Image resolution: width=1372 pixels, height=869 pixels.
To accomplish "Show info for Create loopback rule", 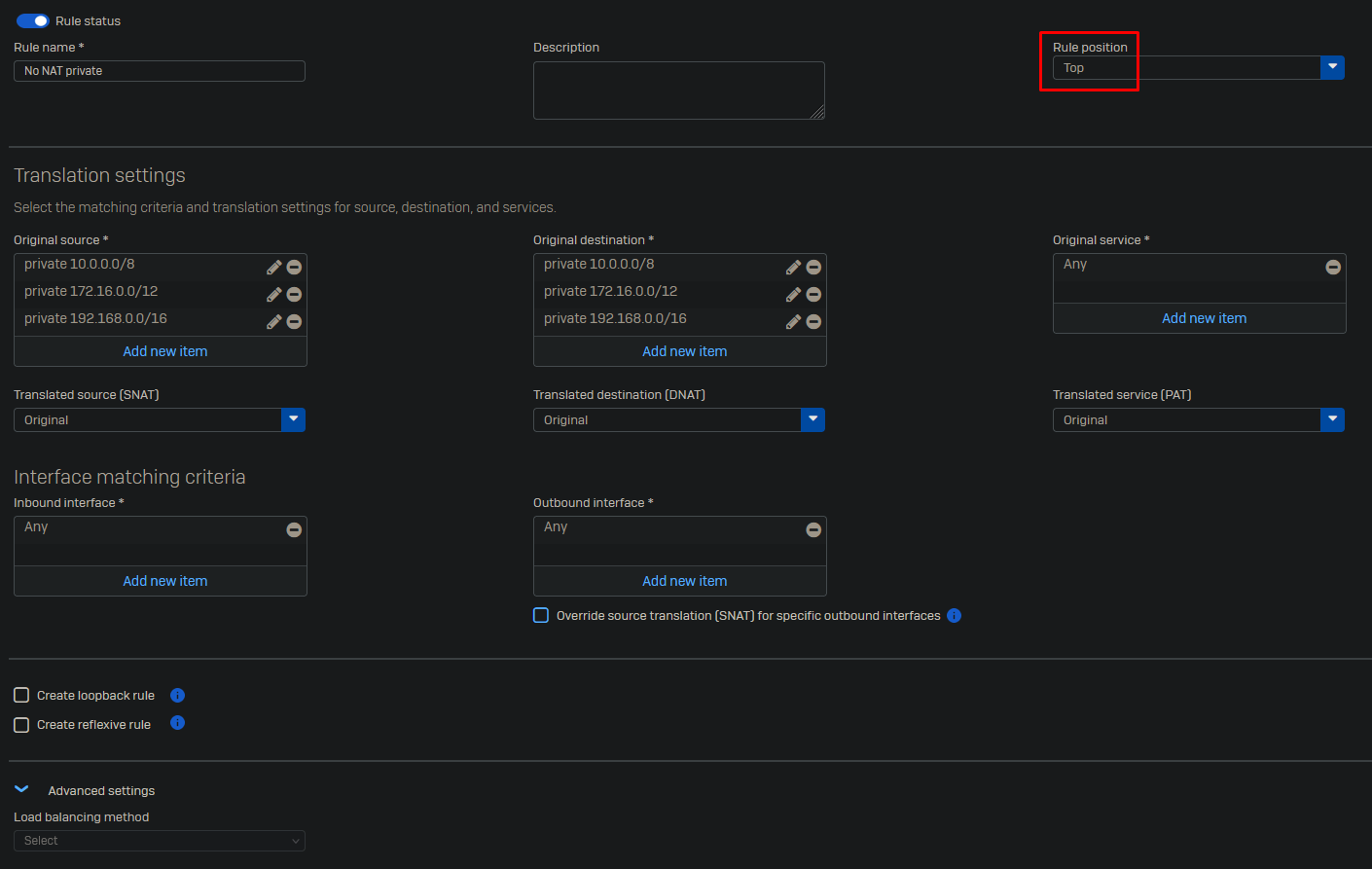I will (x=177, y=695).
